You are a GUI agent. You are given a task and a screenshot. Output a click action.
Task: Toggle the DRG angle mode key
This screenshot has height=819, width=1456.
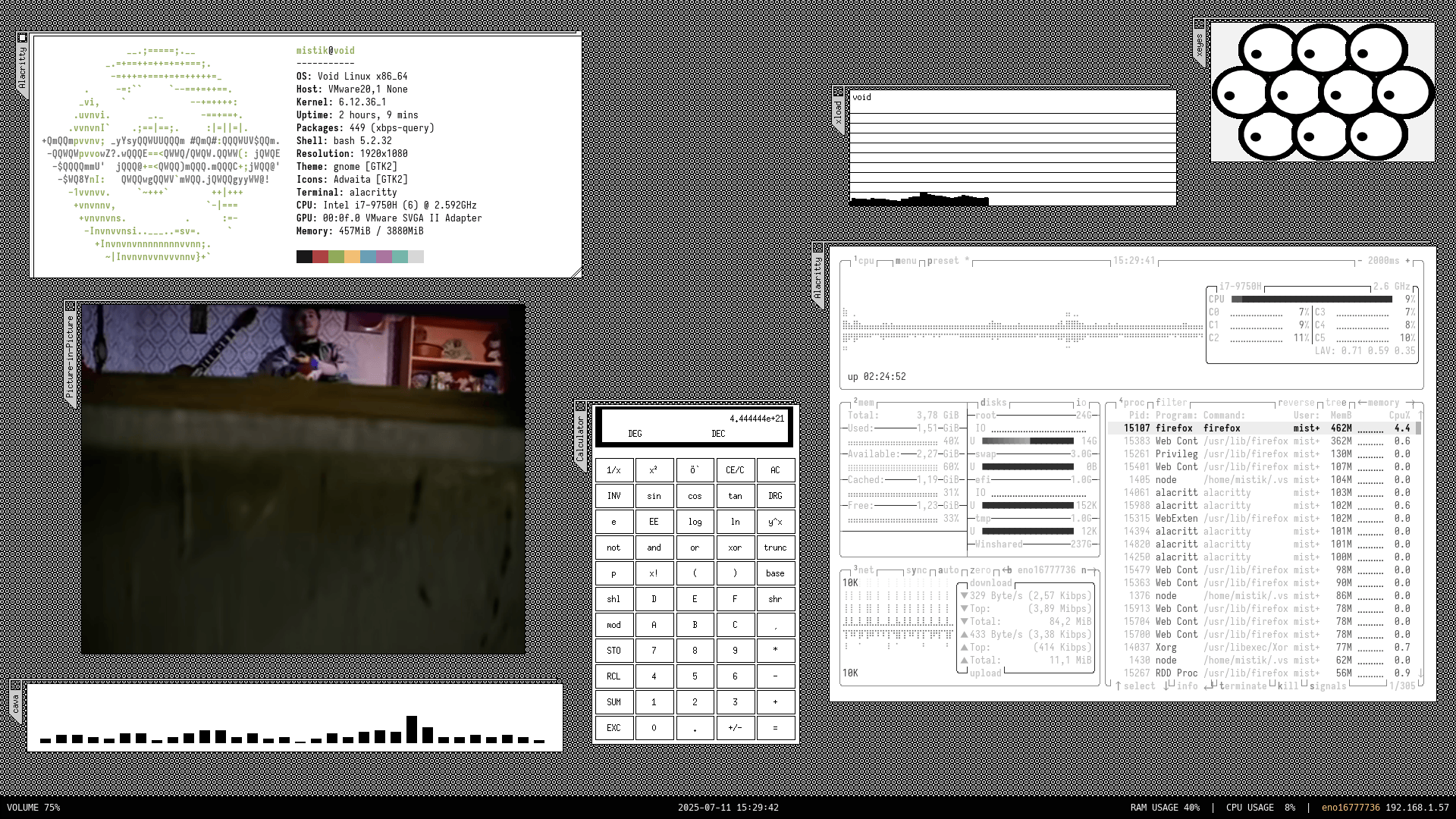pyautogui.click(x=775, y=496)
